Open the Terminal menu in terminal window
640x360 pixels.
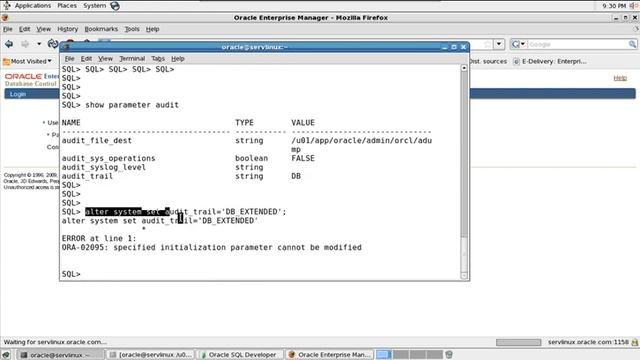pos(132,59)
